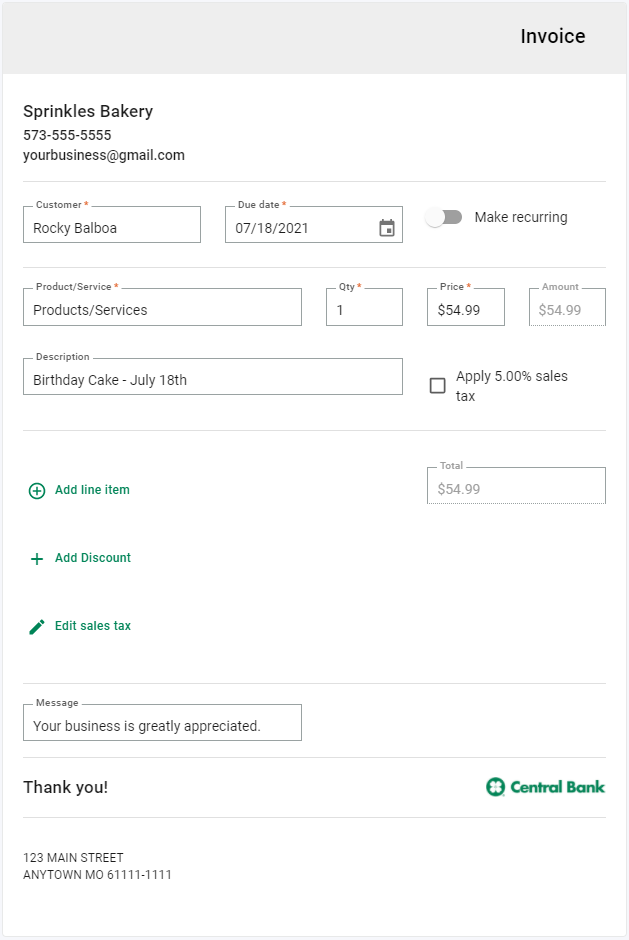The height and width of the screenshot is (940, 629).
Task: Open the calendar date picker icon
Action: [x=384, y=225]
